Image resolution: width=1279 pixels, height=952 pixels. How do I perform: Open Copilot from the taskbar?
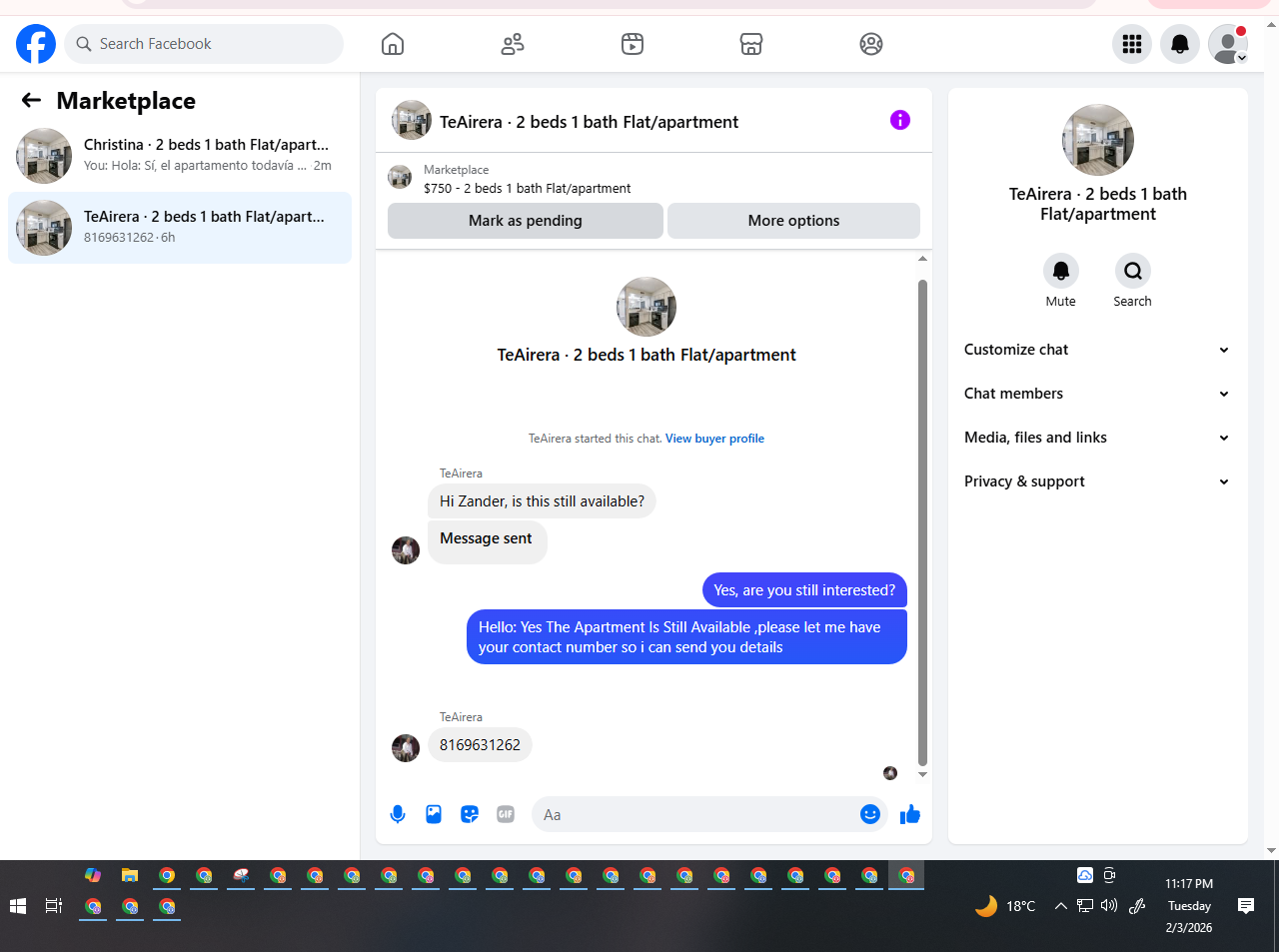pyautogui.click(x=93, y=875)
